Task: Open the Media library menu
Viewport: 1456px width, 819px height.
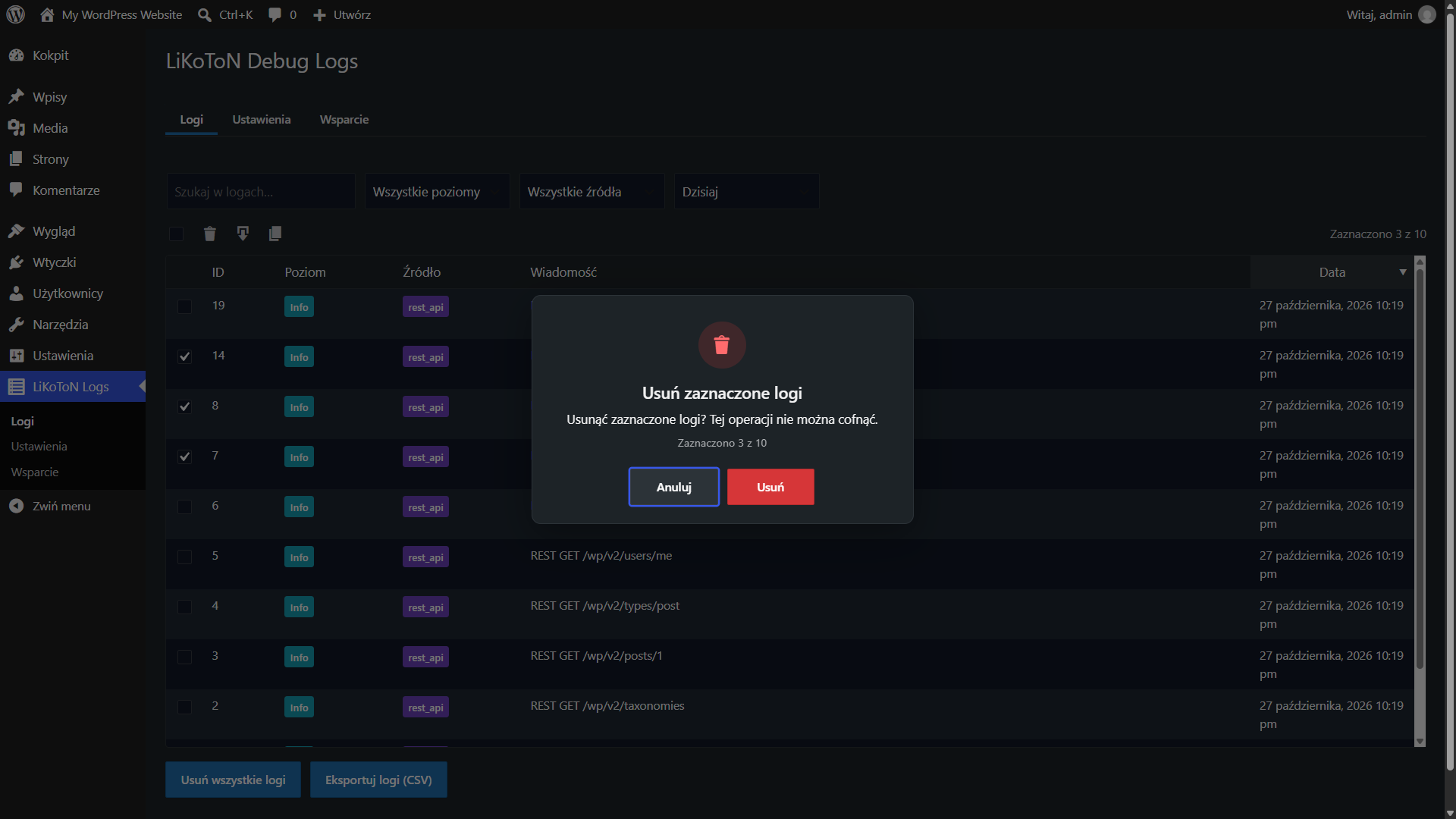Action: (x=73, y=128)
